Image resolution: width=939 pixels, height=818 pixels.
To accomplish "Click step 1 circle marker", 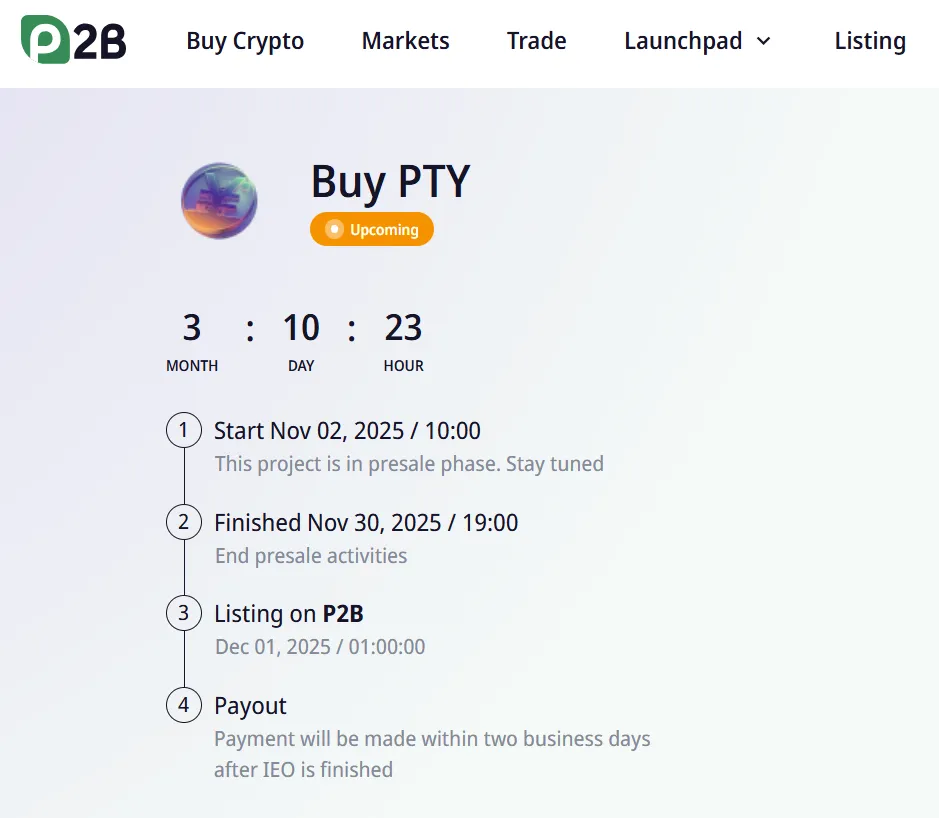I will point(183,431).
